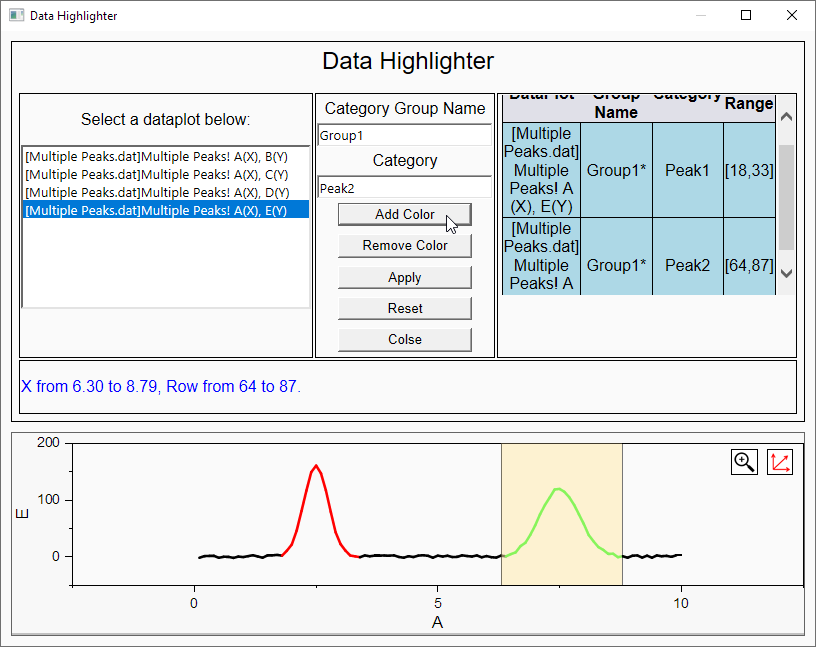Click the red Rescale Axes icon
This screenshot has height=647, width=816.
[780, 462]
